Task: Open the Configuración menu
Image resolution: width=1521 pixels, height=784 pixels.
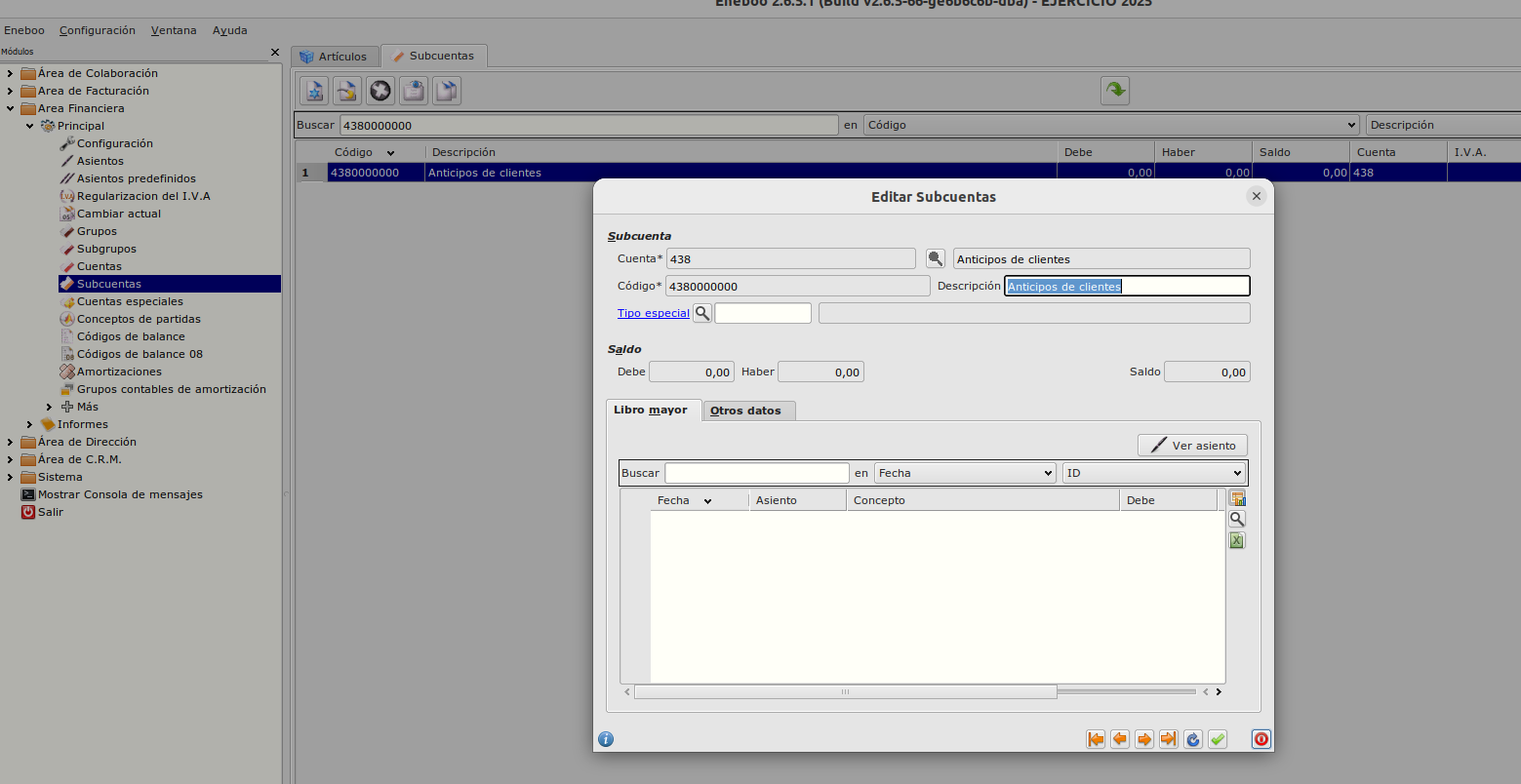Action: coord(98,30)
